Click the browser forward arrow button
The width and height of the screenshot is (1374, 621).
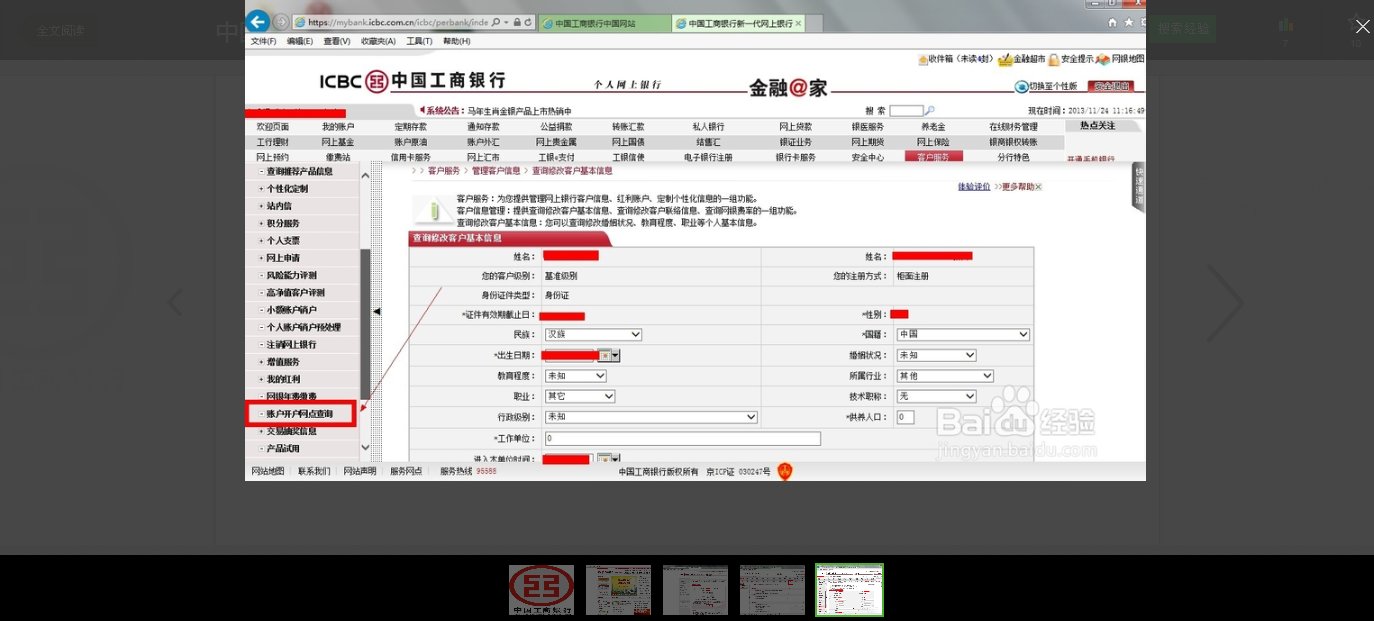point(281,21)
